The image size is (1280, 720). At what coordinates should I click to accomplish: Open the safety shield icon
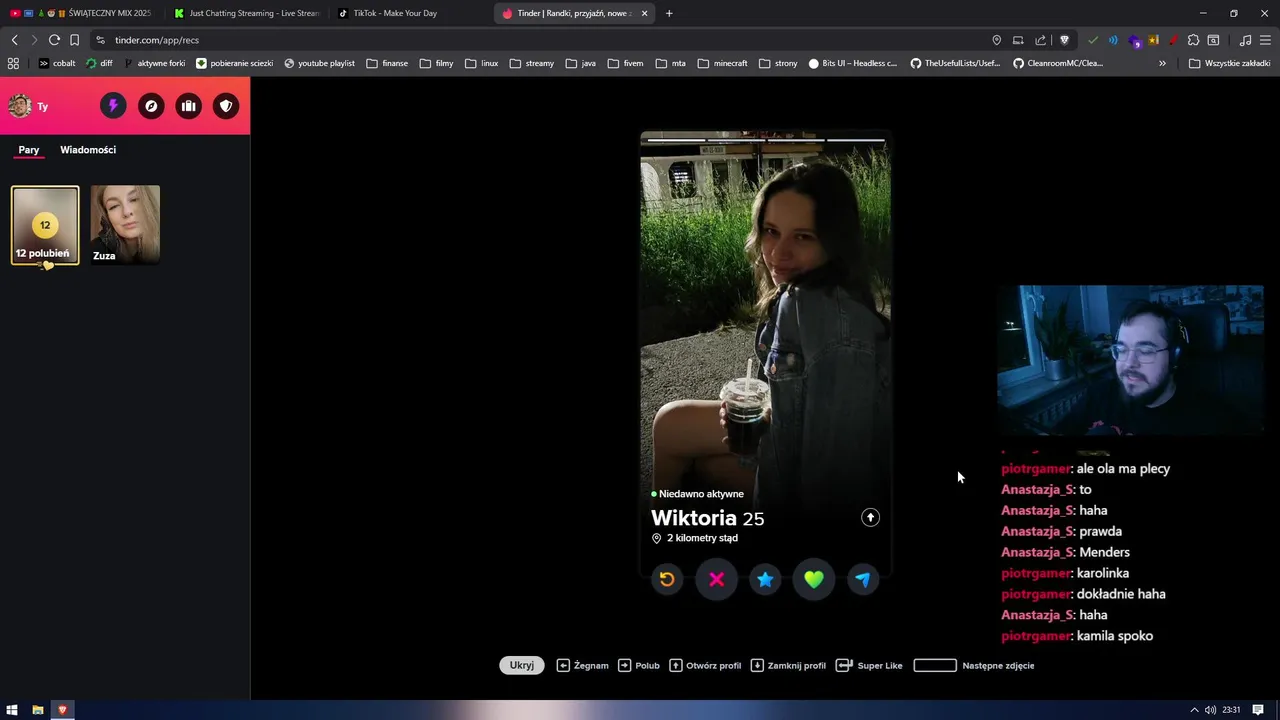pyautogui.click(x=226, y=106)
